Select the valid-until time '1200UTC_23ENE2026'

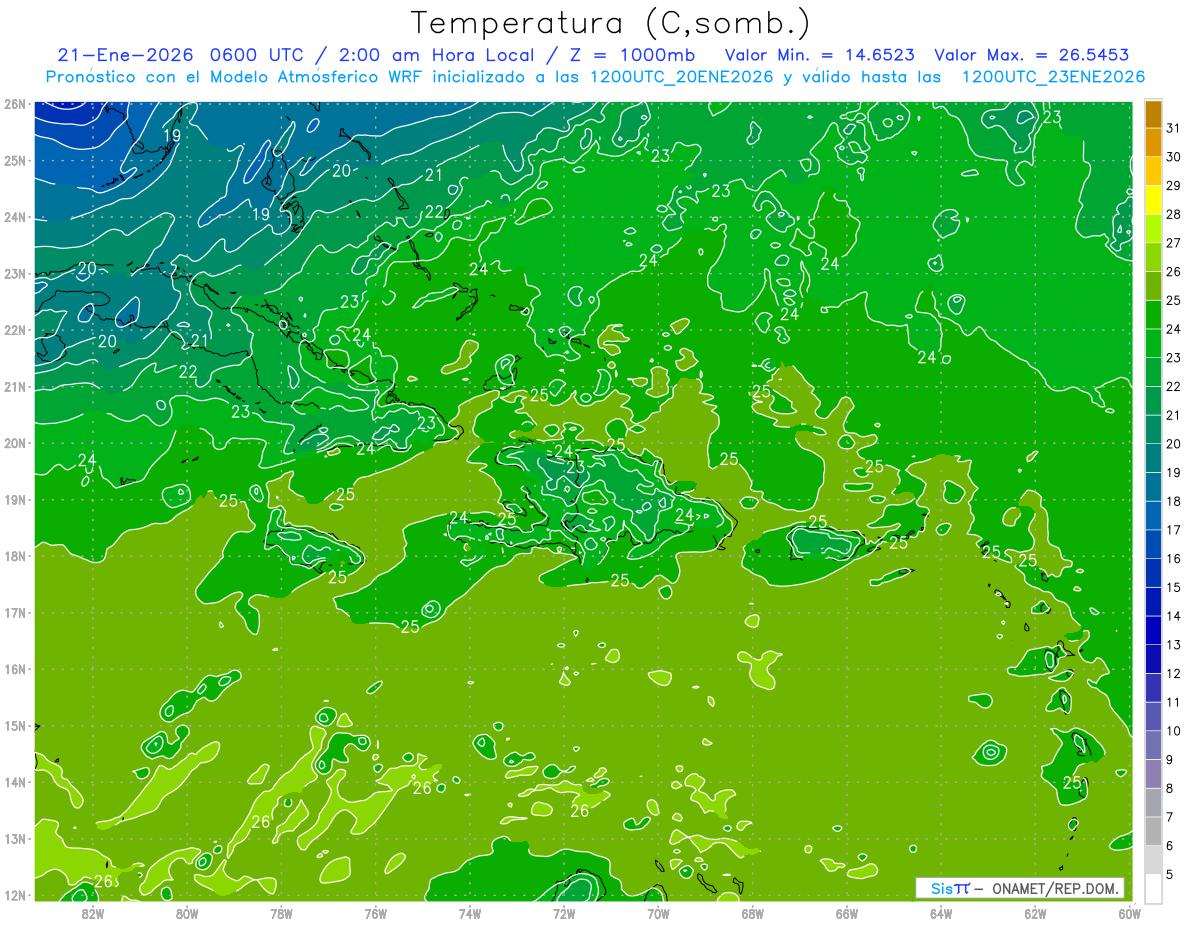[x=1052, y=77]
